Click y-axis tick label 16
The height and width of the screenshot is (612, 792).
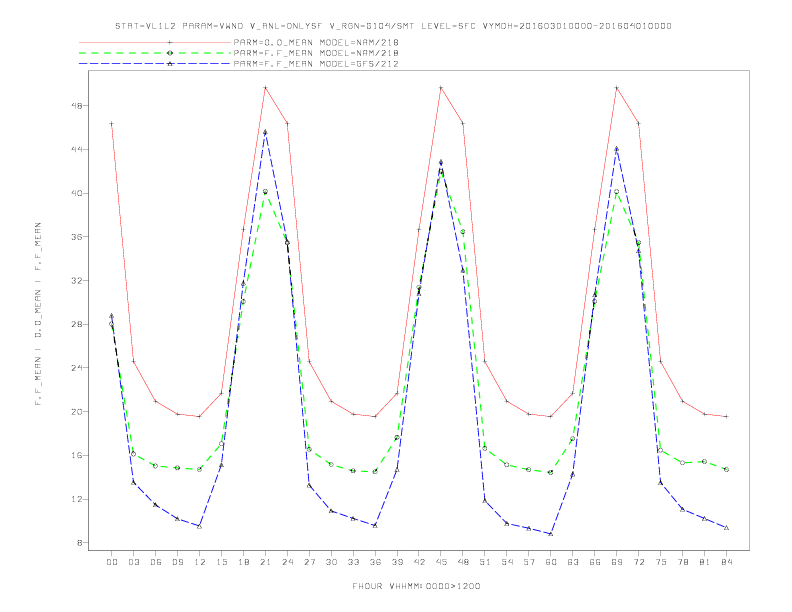coord(77,455)
